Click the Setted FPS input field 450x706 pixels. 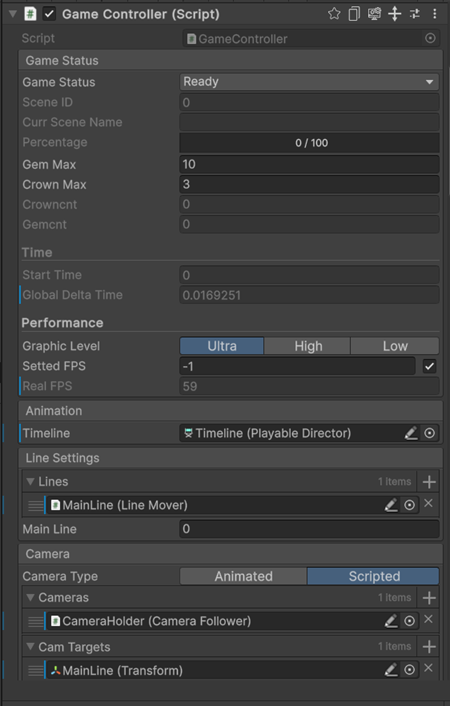point(297,366)
